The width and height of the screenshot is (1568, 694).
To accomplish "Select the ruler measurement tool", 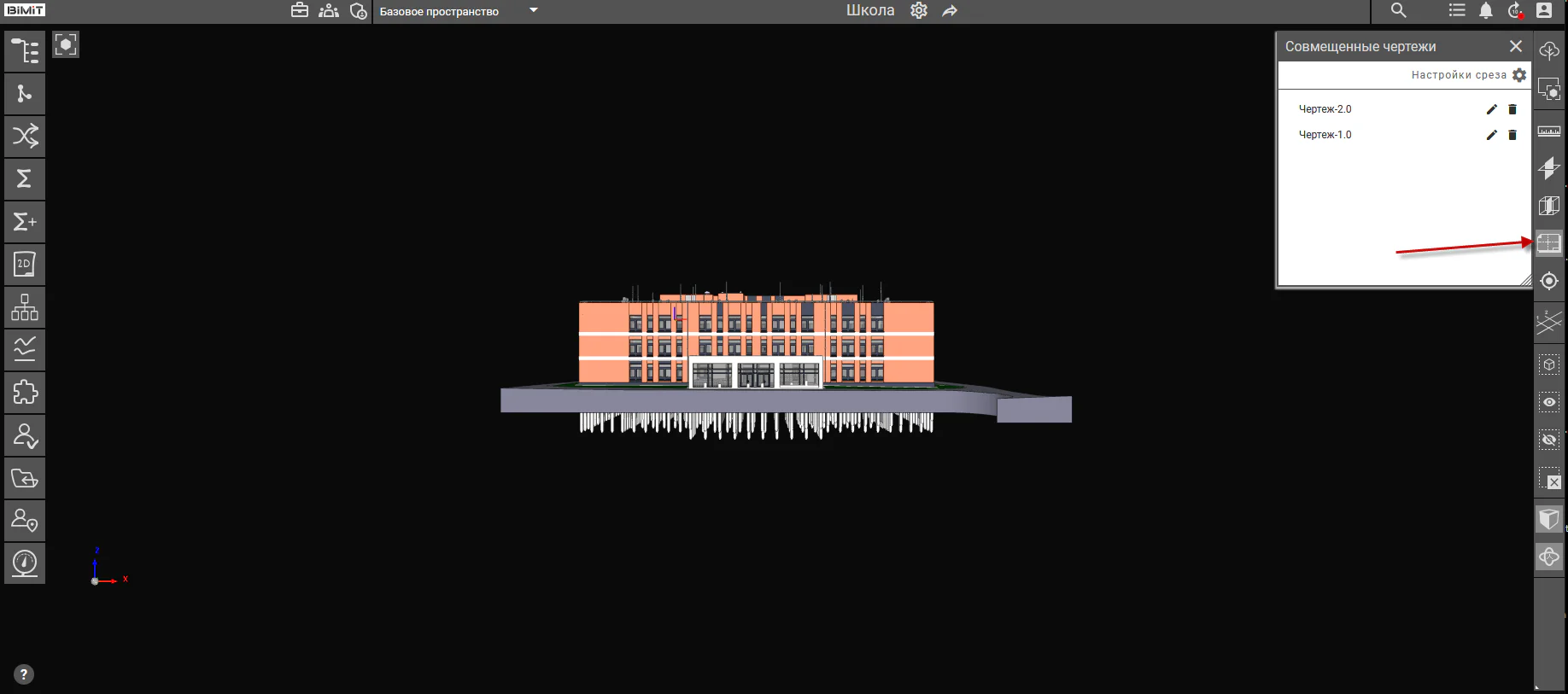I will [x=1549, y=131].
